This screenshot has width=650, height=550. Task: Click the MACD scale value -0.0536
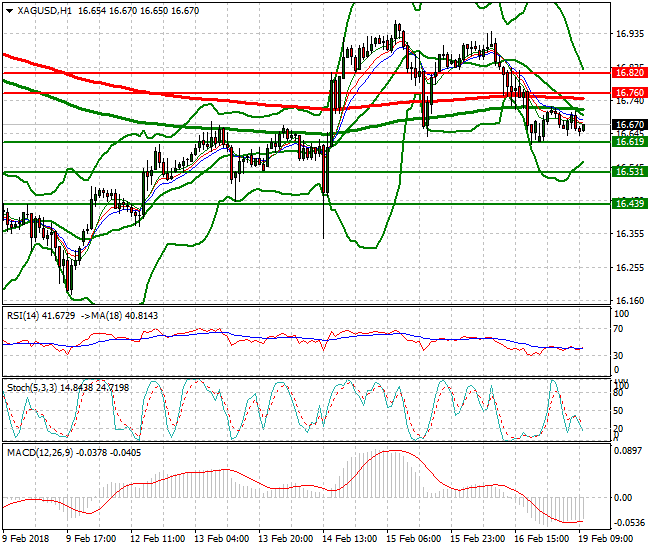[x=628, y=523]
